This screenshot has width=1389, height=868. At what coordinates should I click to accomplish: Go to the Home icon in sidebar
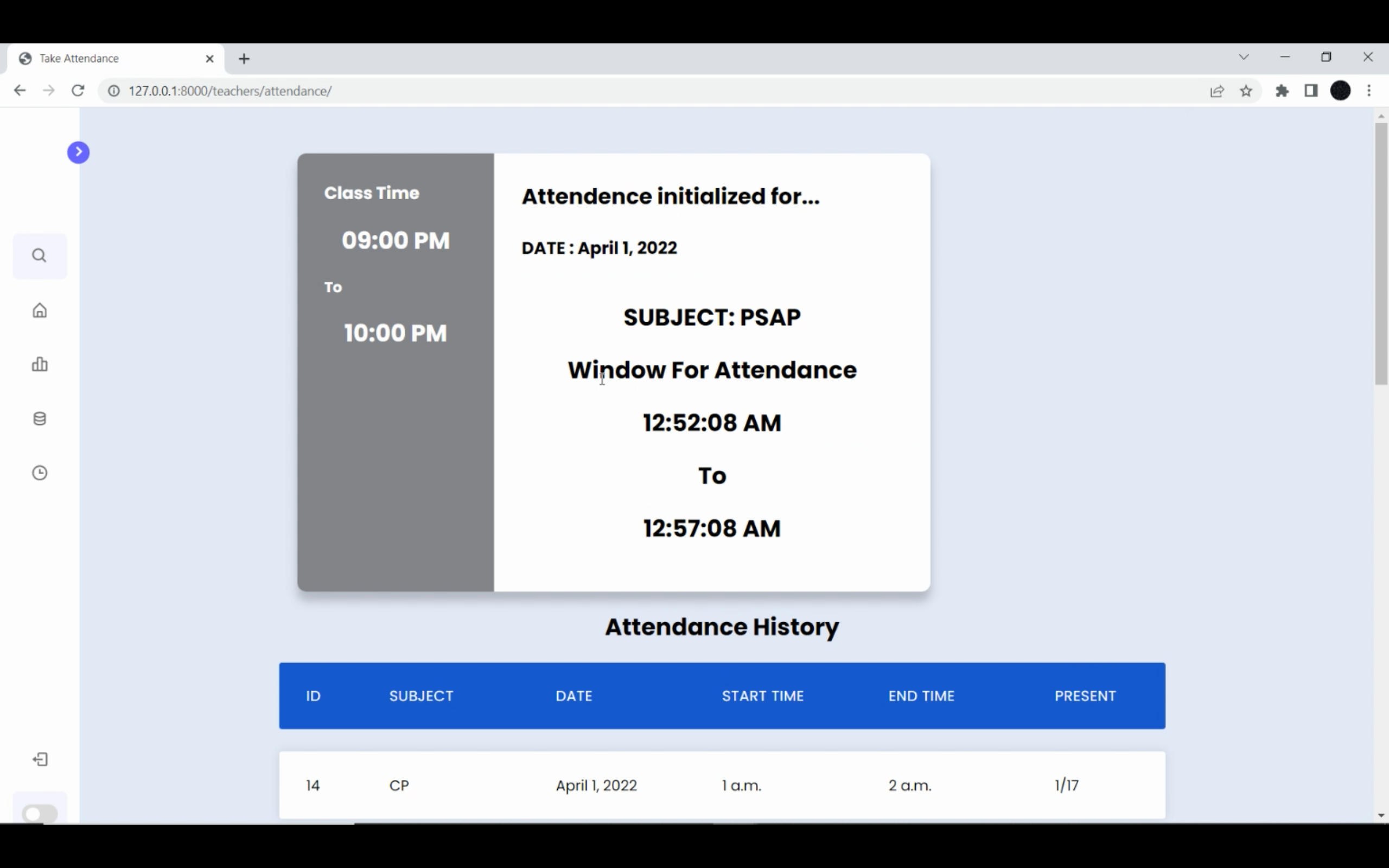(x=40, y=310)
